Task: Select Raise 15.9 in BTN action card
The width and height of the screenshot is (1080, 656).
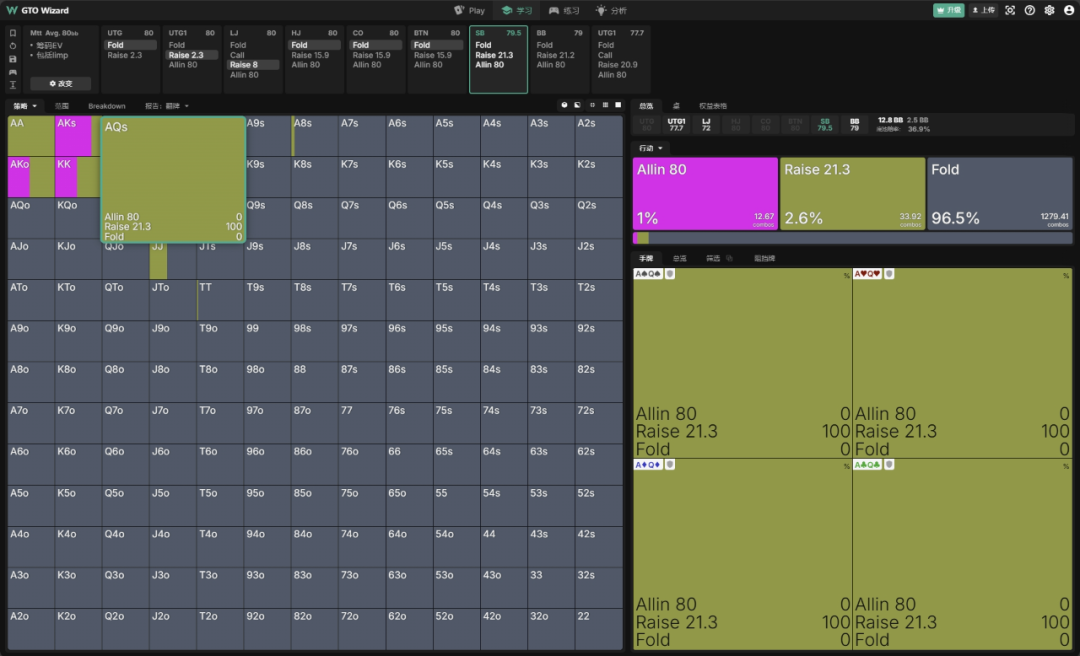Action: pyautogui.click(x=433, y=55)
